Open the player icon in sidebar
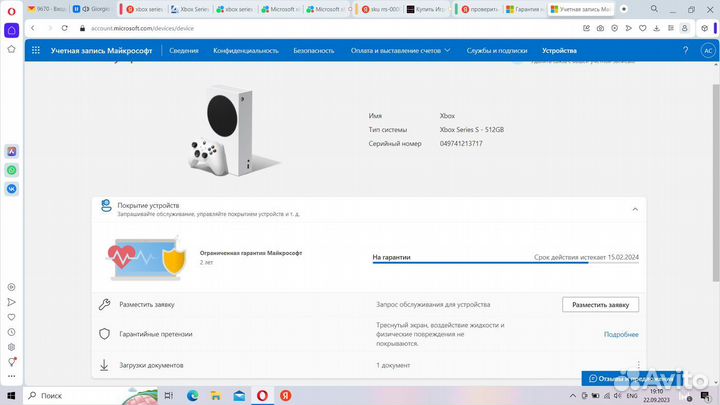The width and height of the screenshot is (720, 405). (x=11, y=287)
